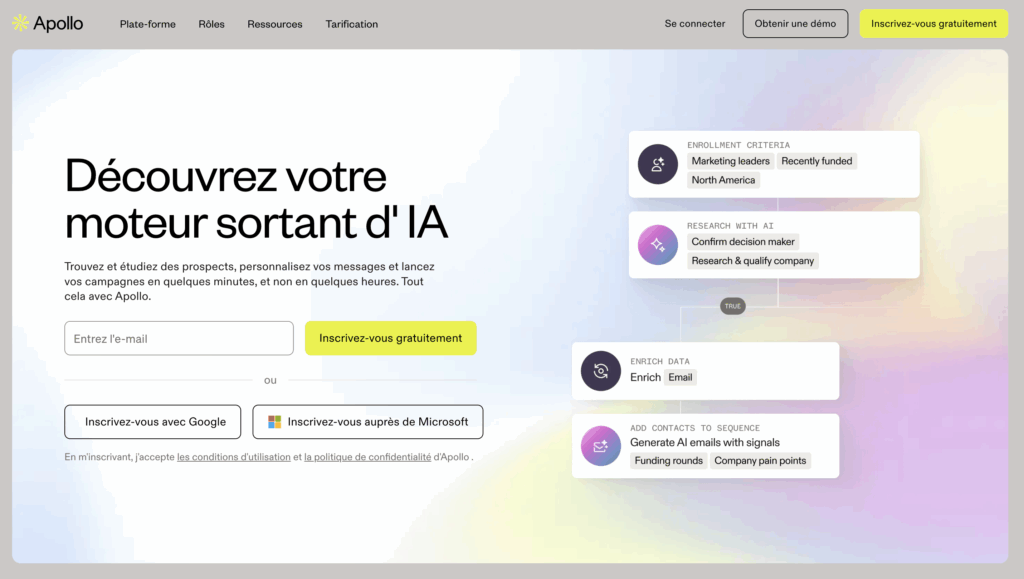The height and width of the screenshot is (579, 1024).
Task: Select the Research & qualify company tag
Action: 753,260
